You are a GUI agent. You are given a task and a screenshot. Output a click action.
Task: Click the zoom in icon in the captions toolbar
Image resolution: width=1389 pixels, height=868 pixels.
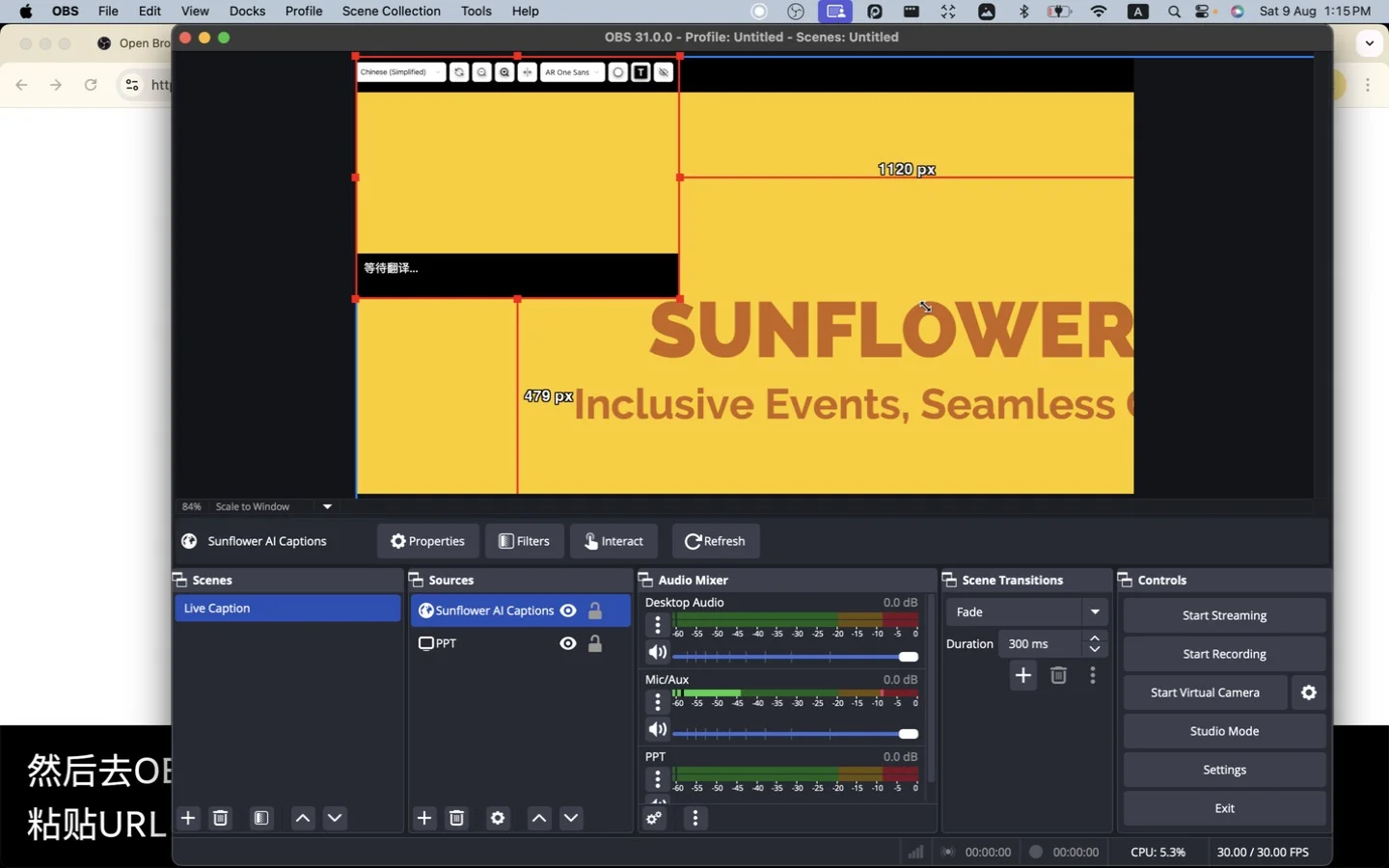[x=504, y=72]
